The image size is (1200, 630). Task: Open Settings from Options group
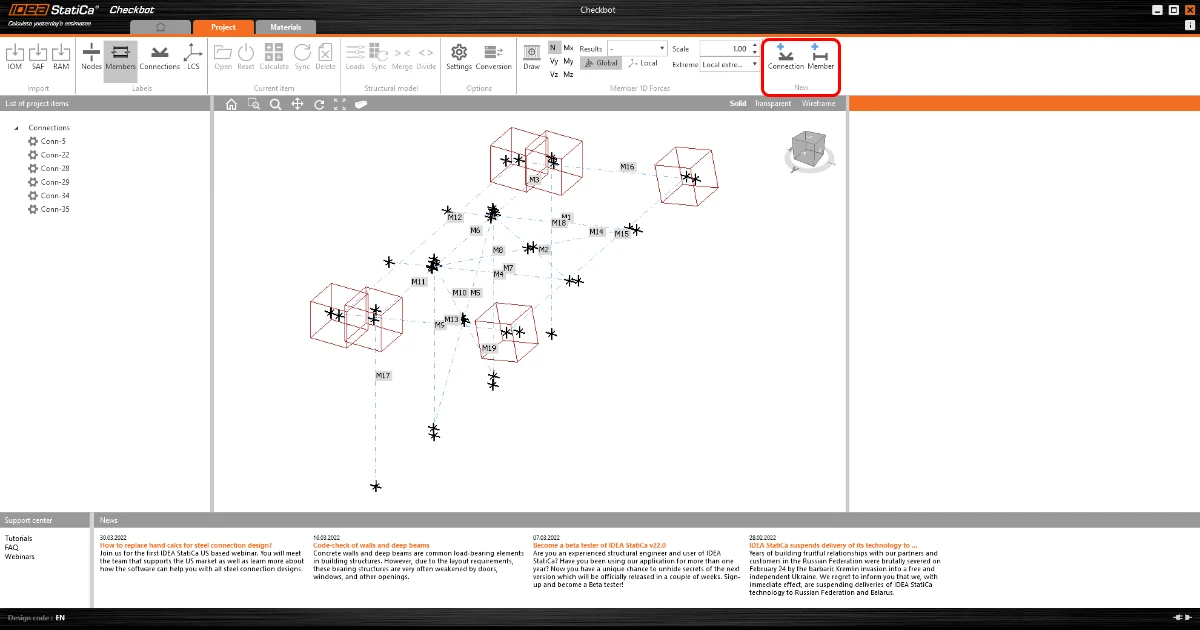(459, 56)
